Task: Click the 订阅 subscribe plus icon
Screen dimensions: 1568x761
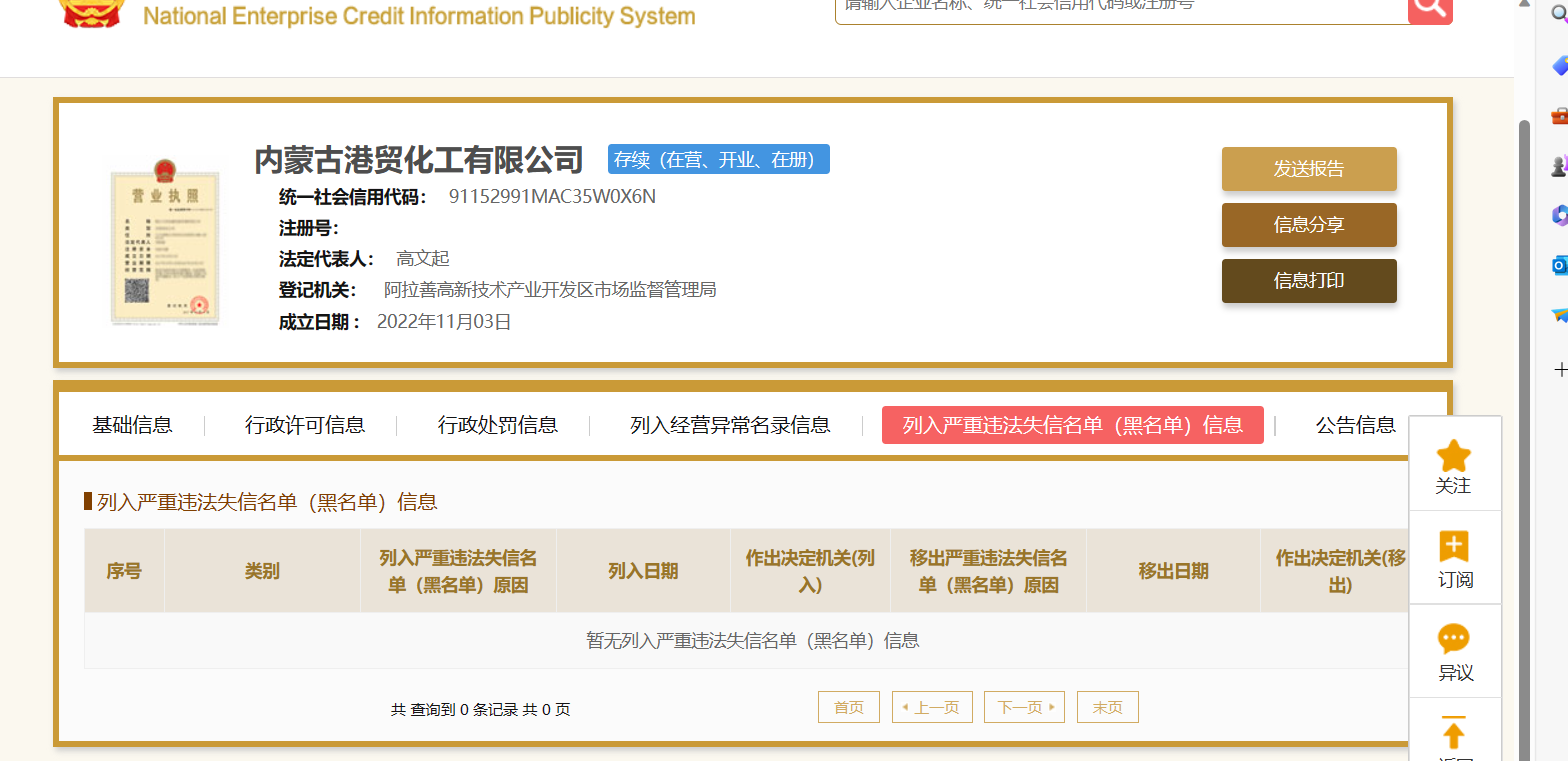Action: [1454, 547]
